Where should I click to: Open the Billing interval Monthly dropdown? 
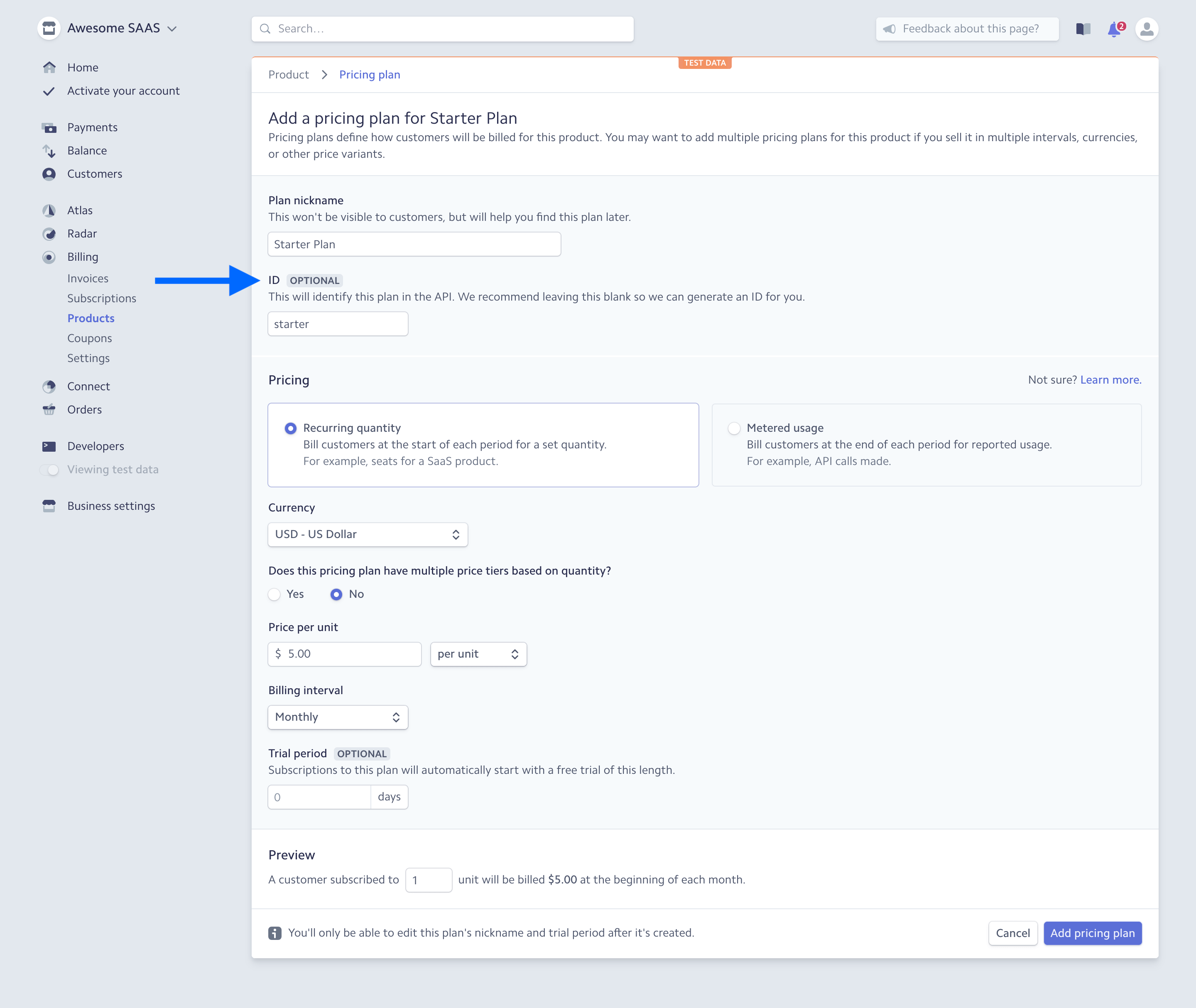[337, 717]
